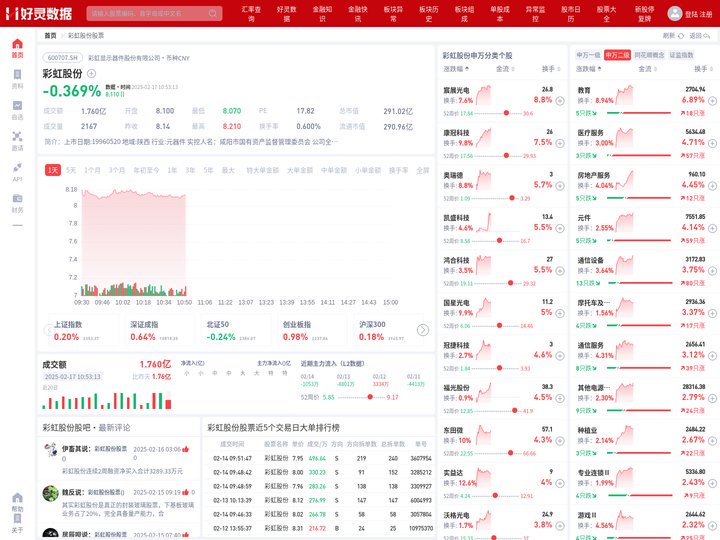This screenshot has width=720, height=540.
Task: Add 康冠科技 with its plus icon
Action: point(560,143)
